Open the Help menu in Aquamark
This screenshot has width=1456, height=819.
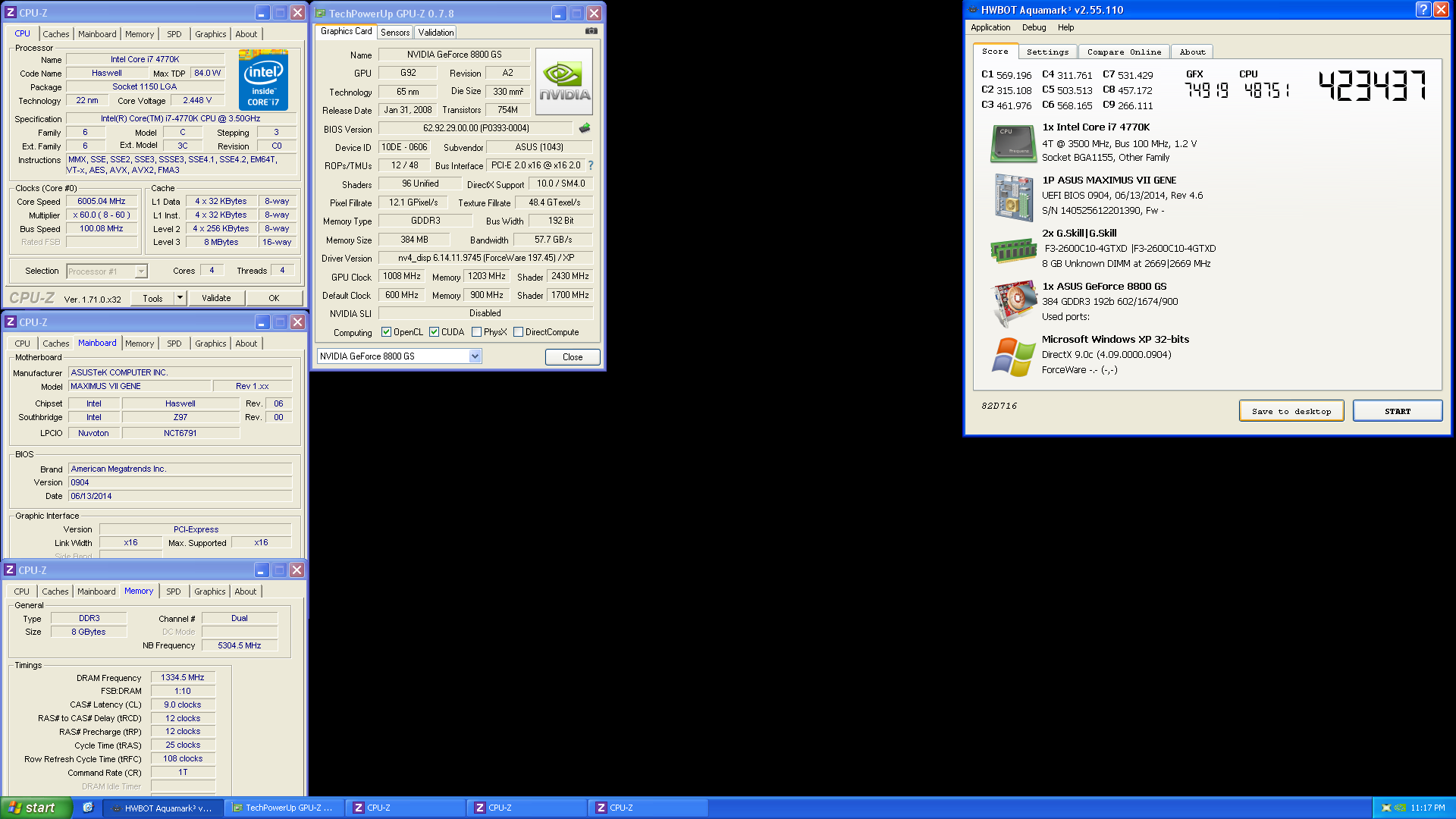[1065, 27]
